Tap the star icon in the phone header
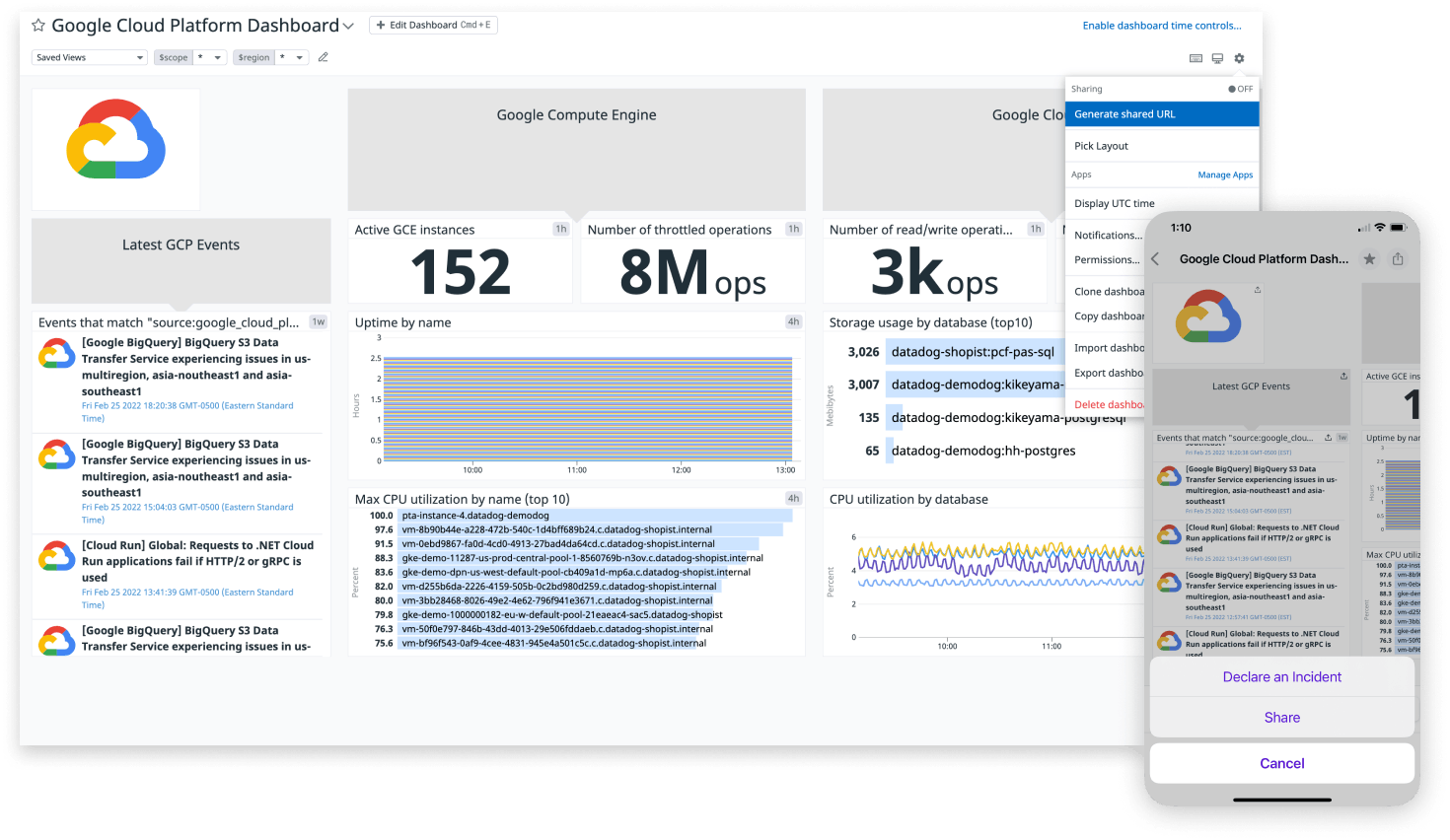The height and width of the screenshot is (840, 1450). pyautogui.click(x=1369, y=259)
